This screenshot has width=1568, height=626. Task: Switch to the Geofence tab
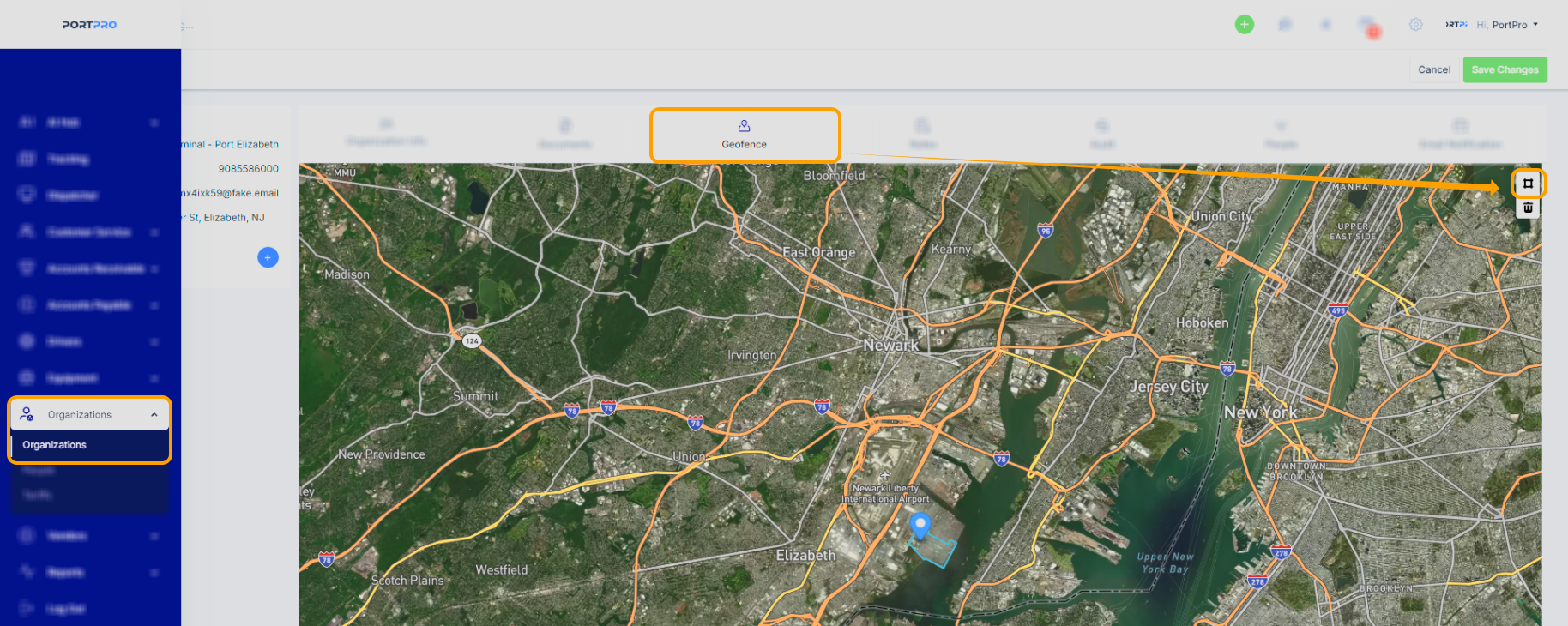[745, 135]
